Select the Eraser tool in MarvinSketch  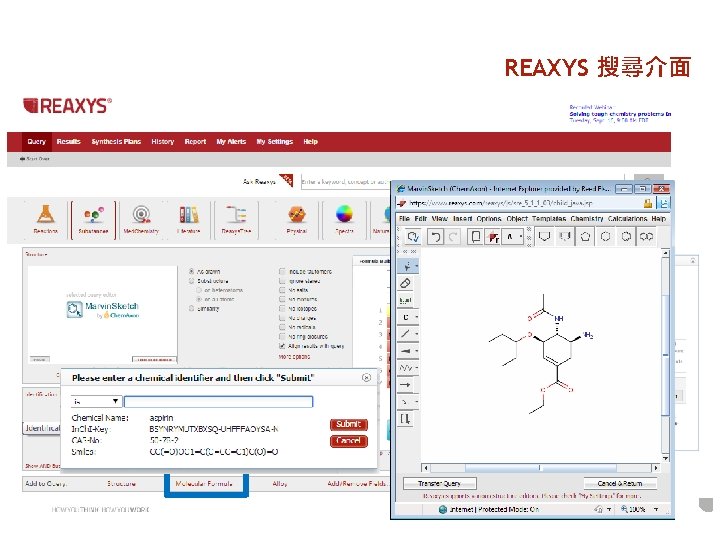tap(406, 283)
